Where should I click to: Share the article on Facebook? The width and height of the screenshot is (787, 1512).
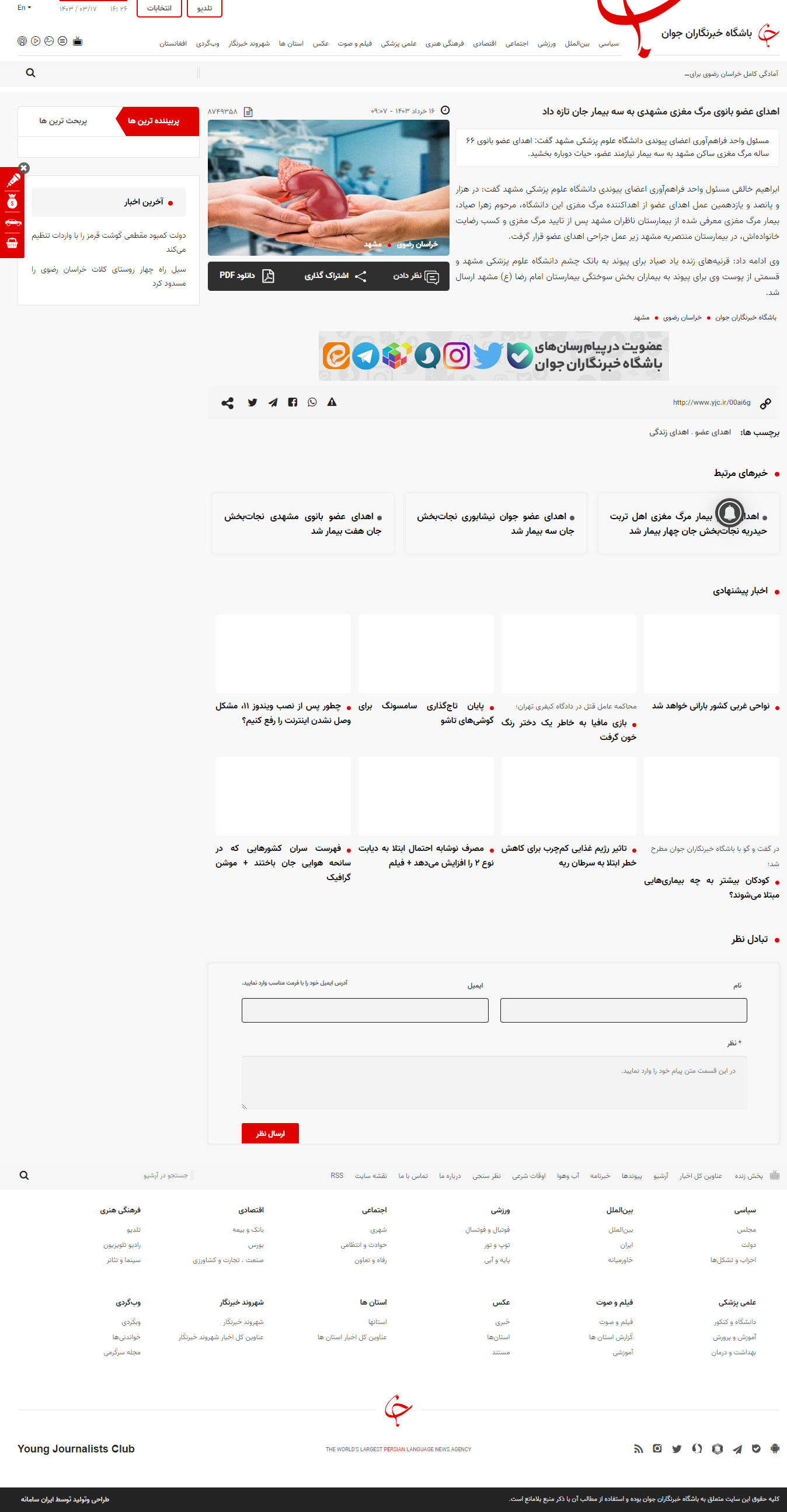point(292,402)
